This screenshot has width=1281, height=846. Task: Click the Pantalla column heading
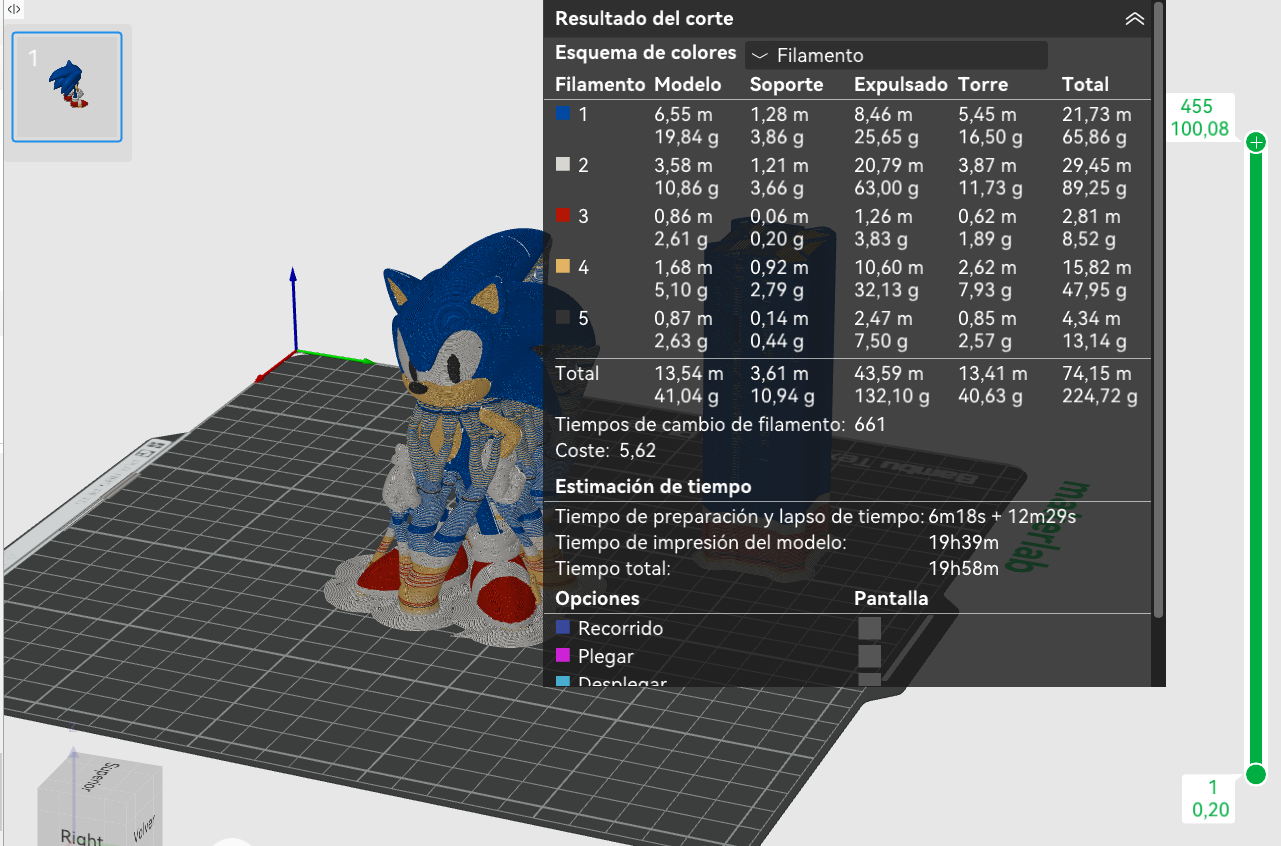pyautogui.click(x=891, y=599)
